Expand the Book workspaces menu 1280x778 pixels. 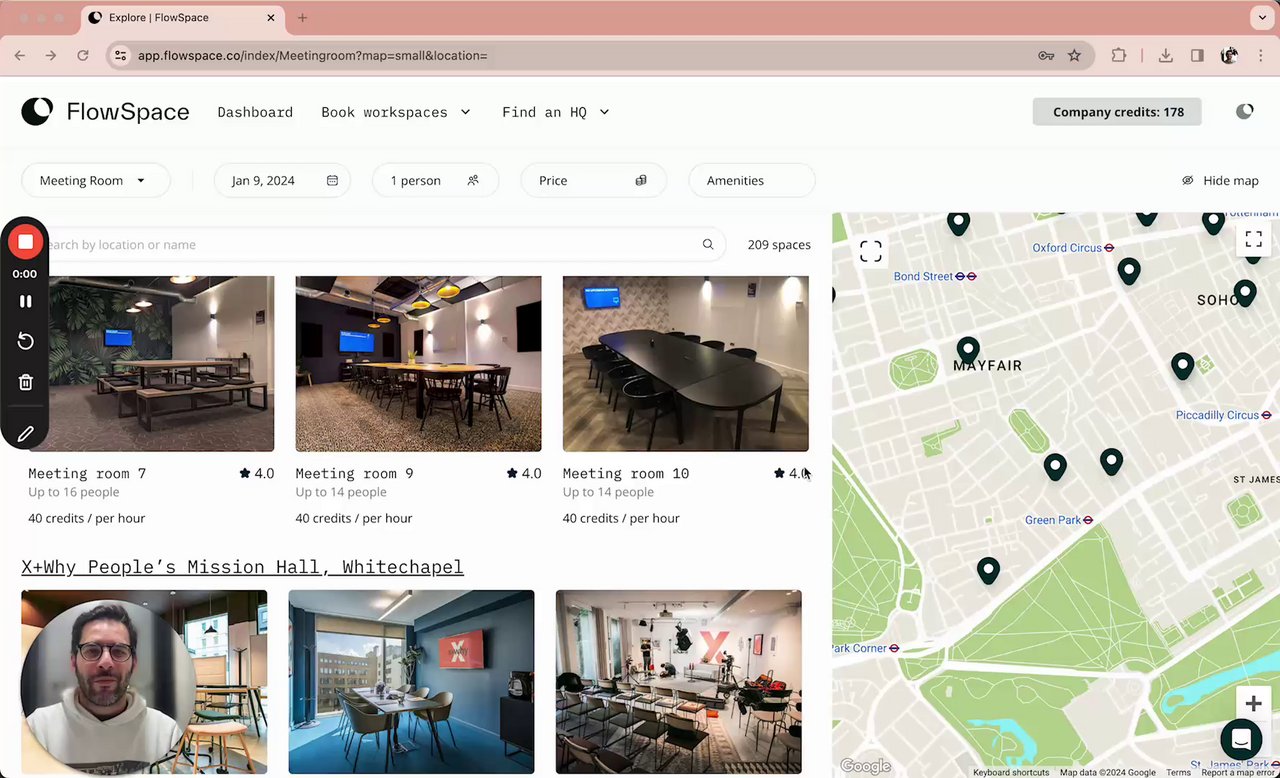(x=396, y=112)
